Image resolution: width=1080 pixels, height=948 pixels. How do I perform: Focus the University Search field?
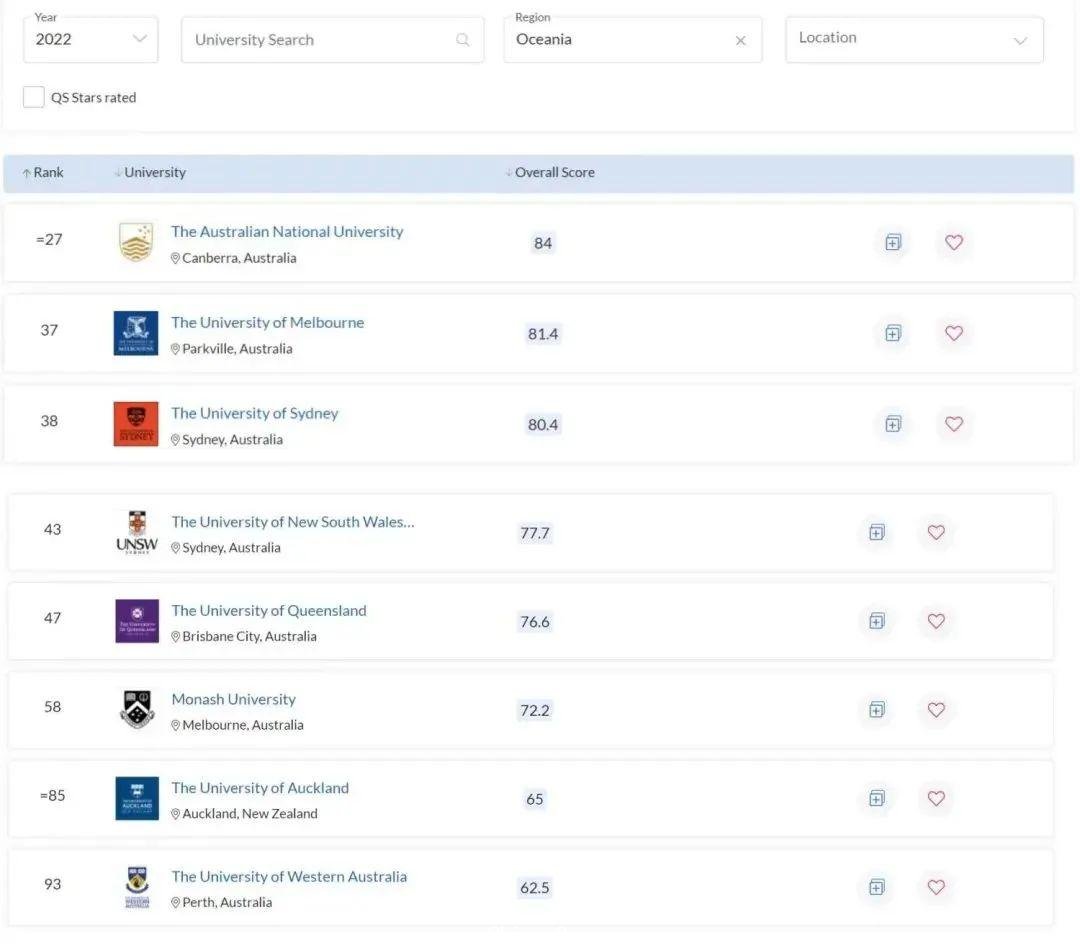pyautogui.click(x=332, y=40)
